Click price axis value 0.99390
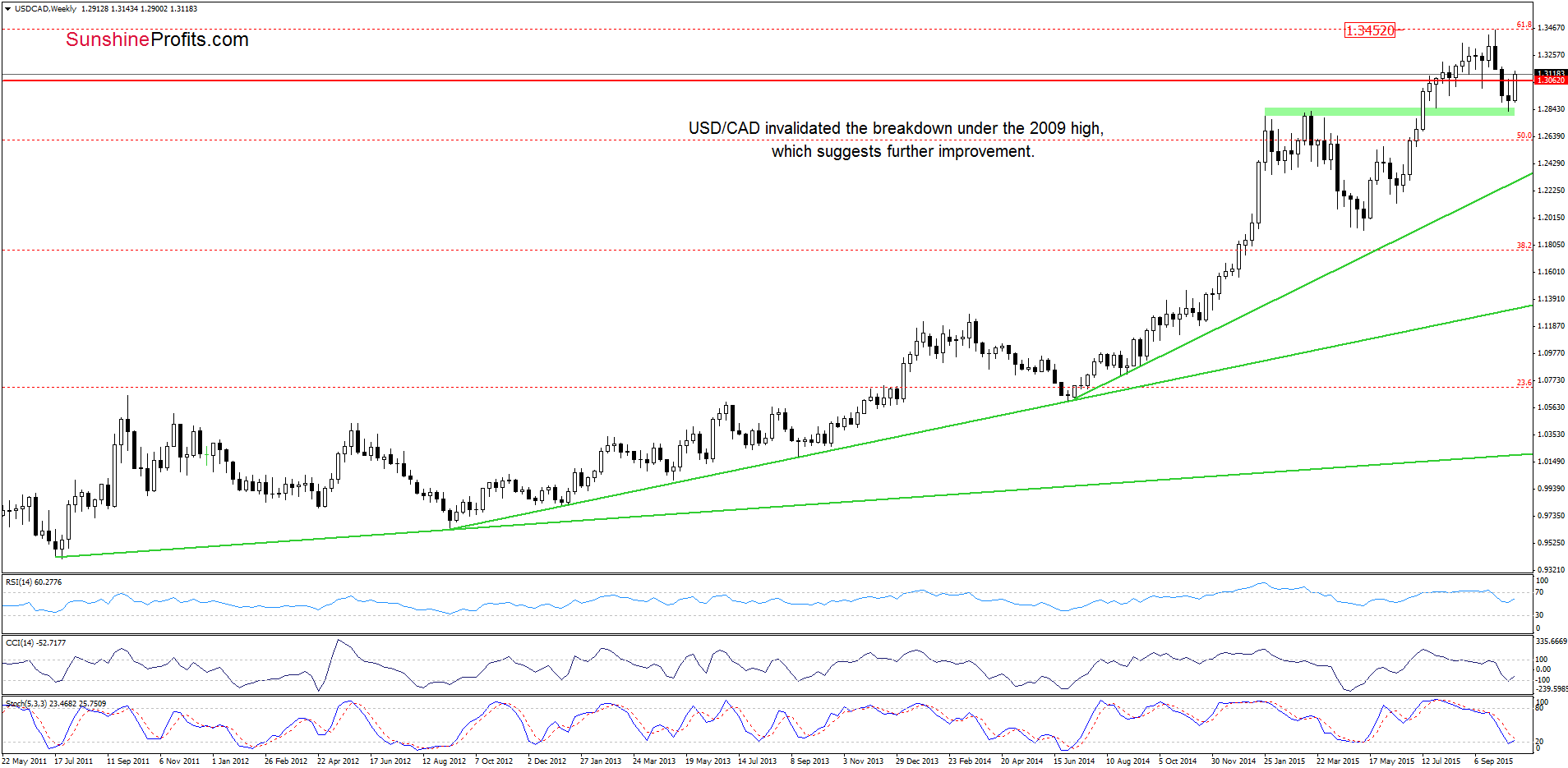The height and width of the screenshot is (768, 1568). pos(1551,489)
